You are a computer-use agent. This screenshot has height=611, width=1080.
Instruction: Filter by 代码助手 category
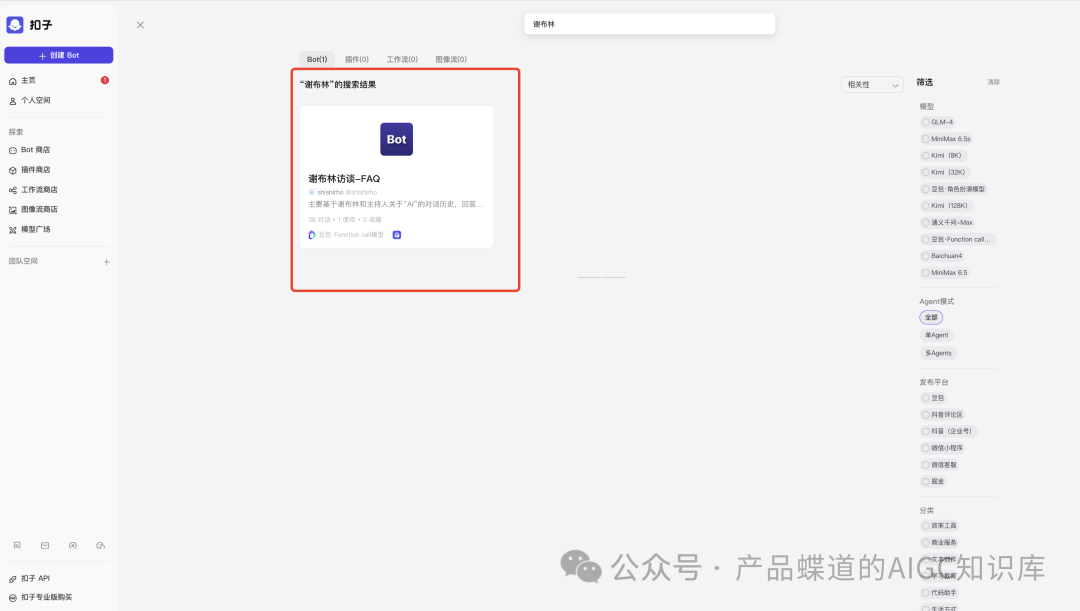tap(939, 593)
